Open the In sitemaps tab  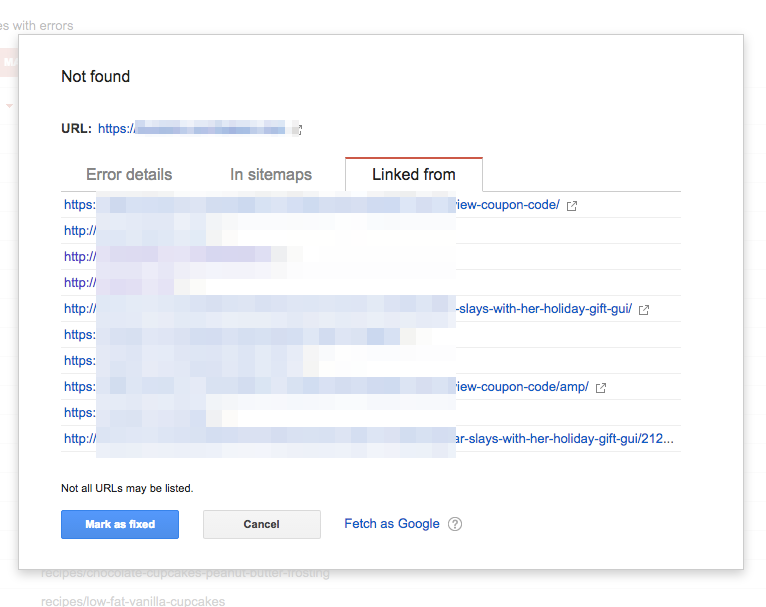(x=271, y=174)
